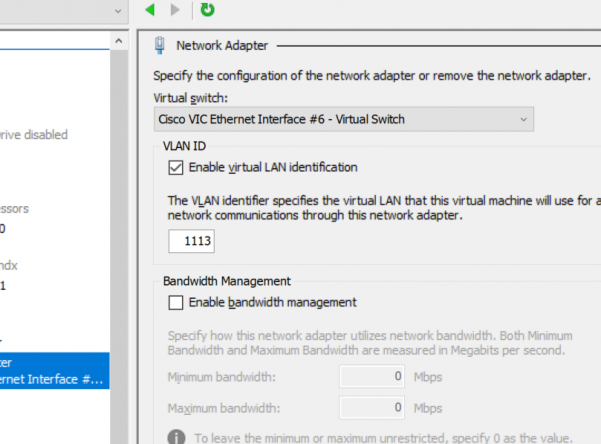
Task: Select the item ending in 'ndx' in left pane
Action: coord(12,265)
